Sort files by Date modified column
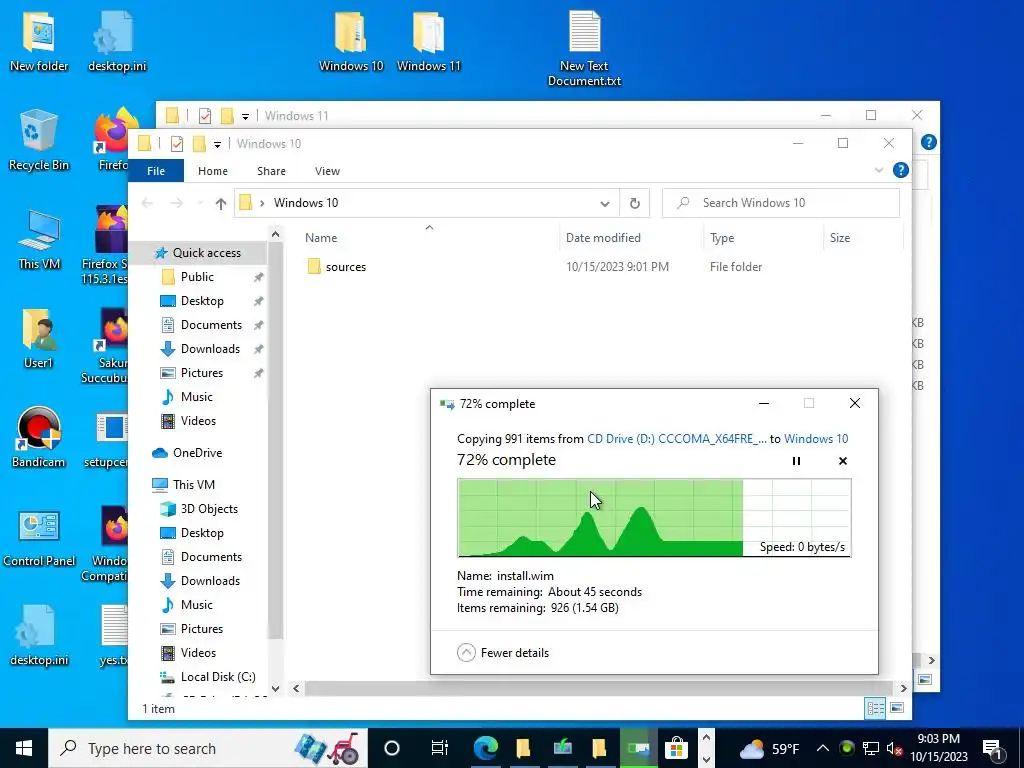The width and height of the screenshot is (1024, 768). (x=603, y=238)
